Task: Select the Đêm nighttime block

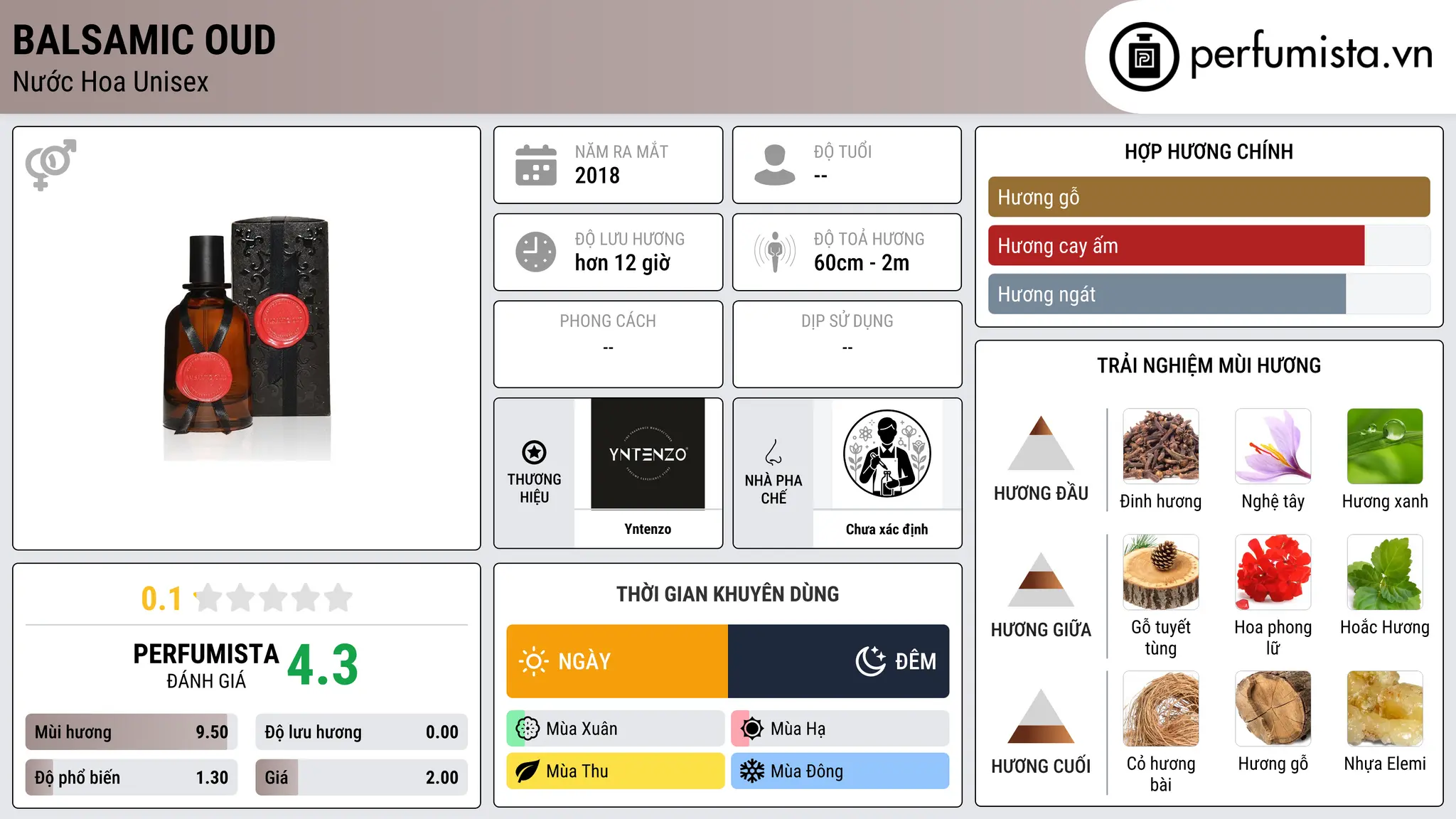Action: point(839,661)
